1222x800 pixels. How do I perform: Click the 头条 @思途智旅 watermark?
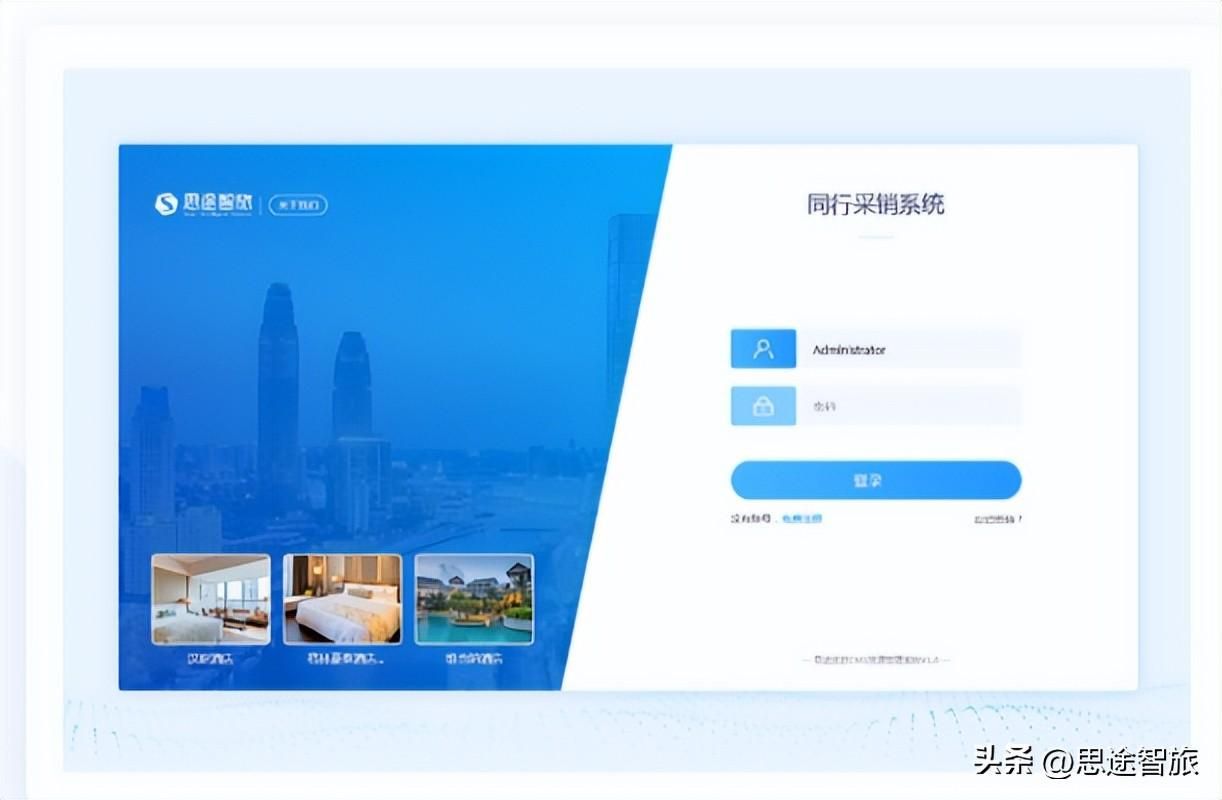pos(1087,762)
